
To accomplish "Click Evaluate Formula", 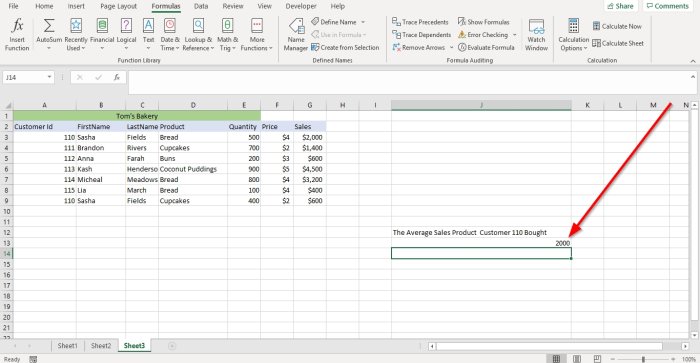I will pyautogui.click(x=486, y=47).
